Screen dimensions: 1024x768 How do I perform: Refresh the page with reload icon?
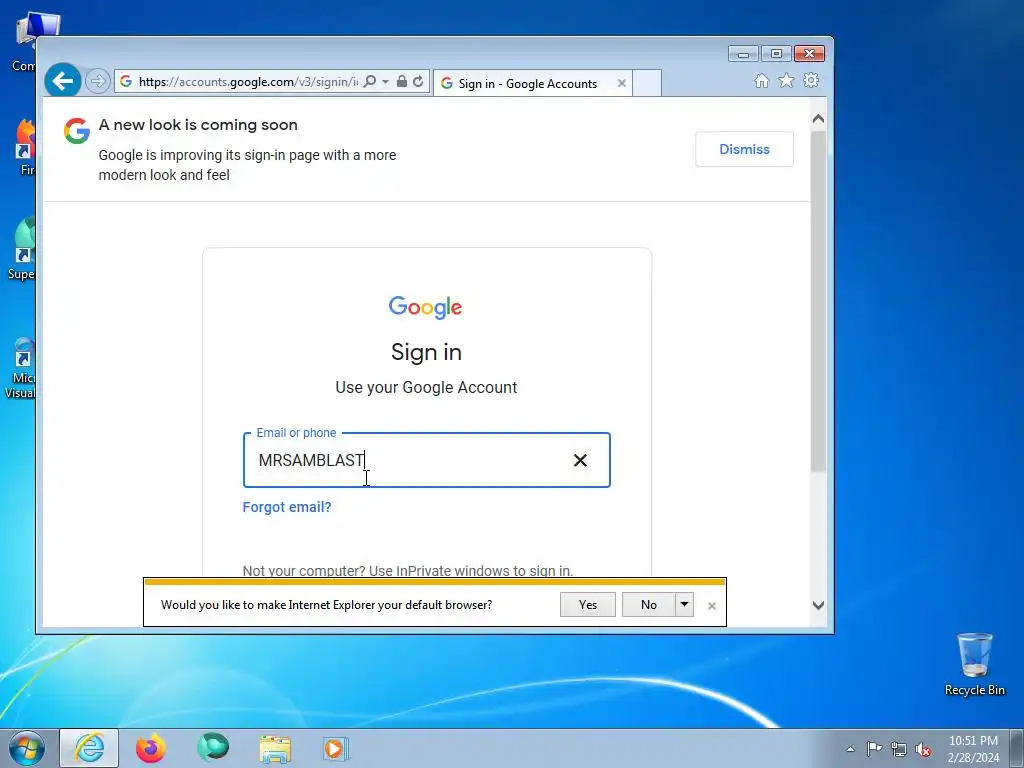point(418,81)
